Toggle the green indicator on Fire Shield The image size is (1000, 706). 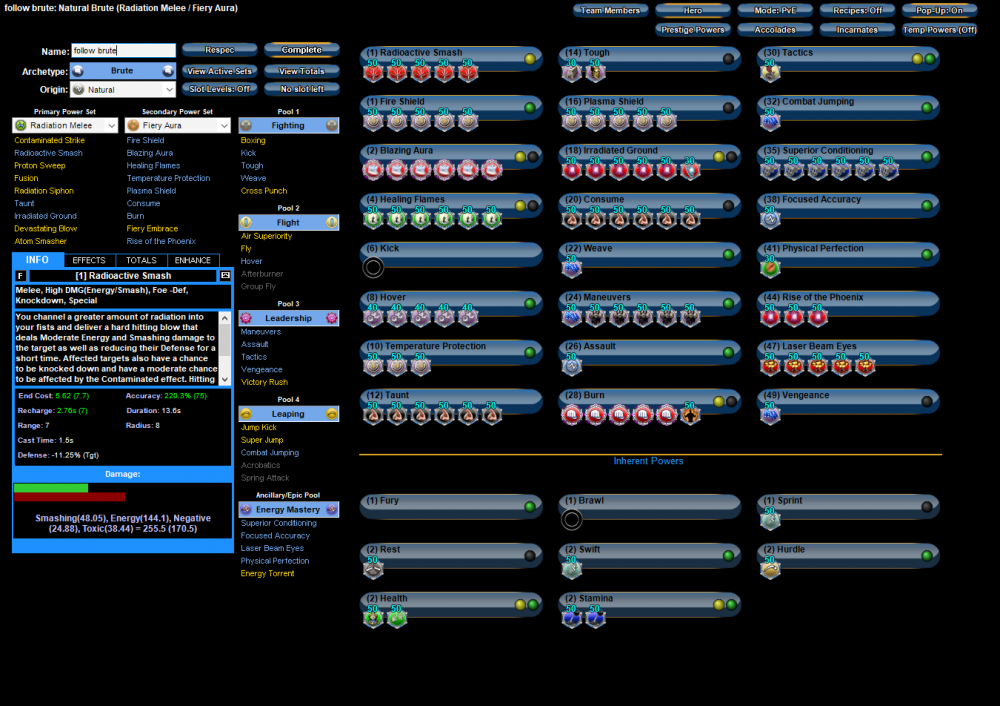(531, 108)
